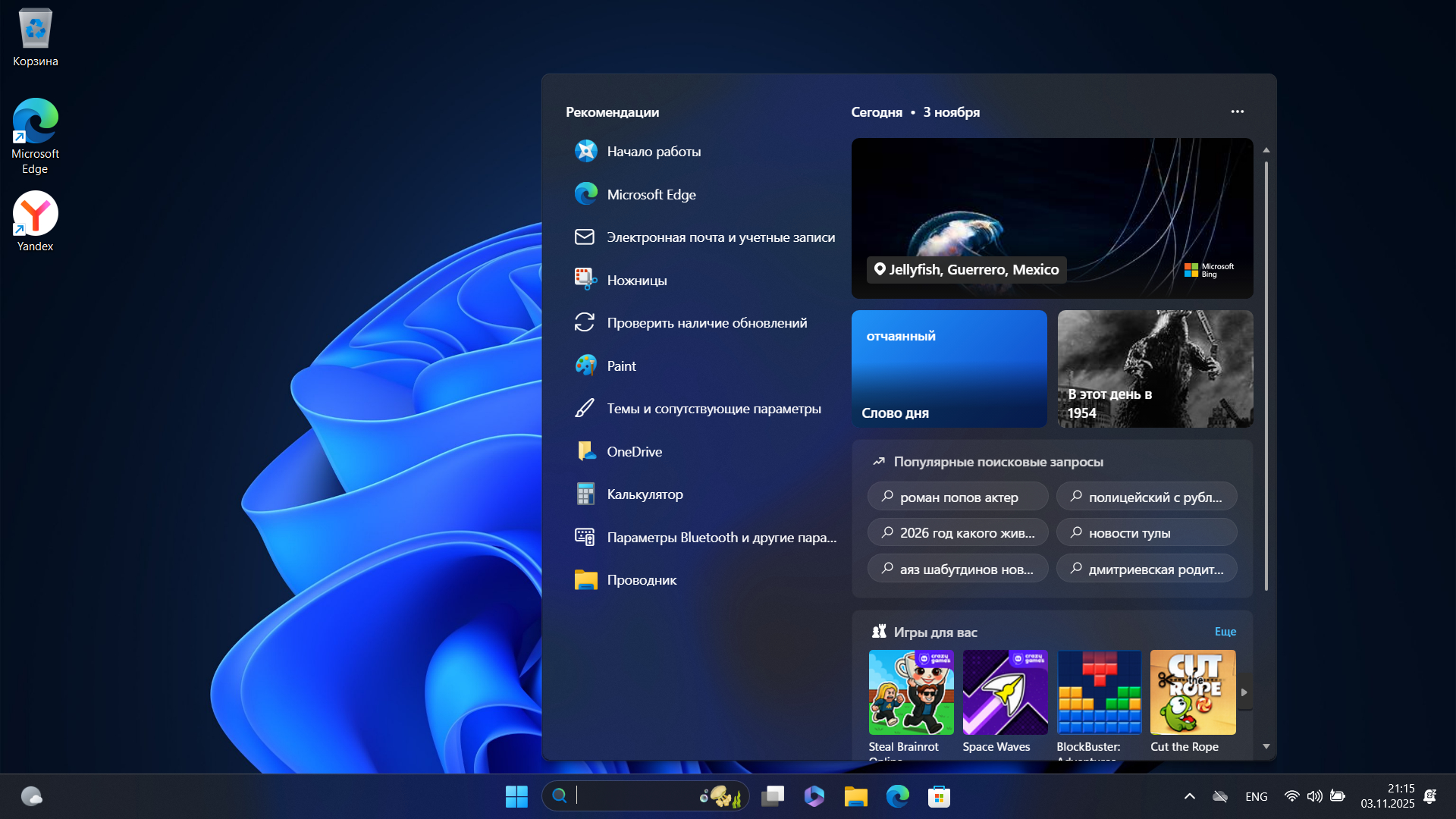
Task: Show hidden tray icons chevron
Action: tap(1189, 796)
